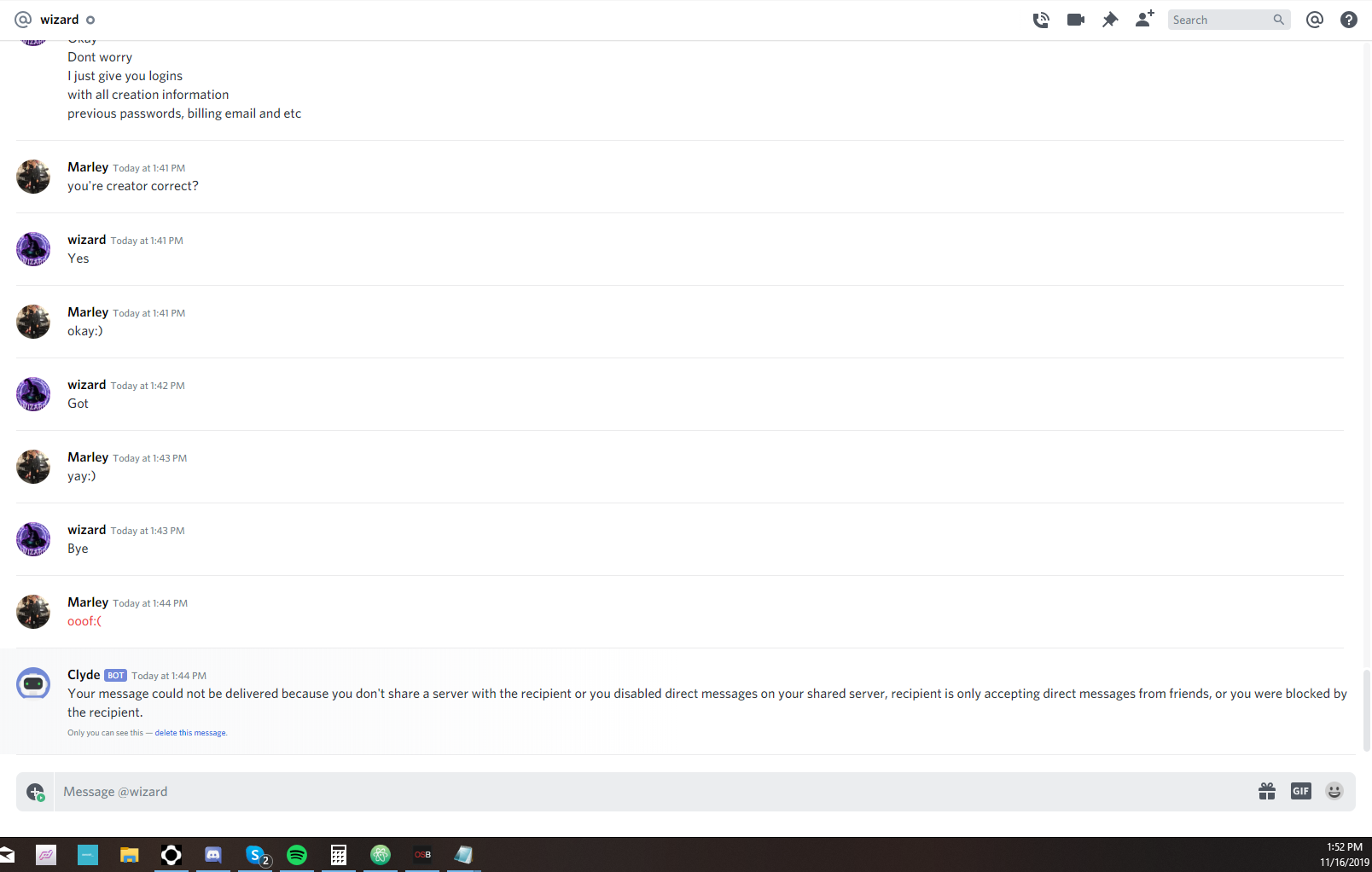Click Marley's avatar beside "yay:)" message
The height and width of the screenshot is (872, 1372).
coord(33,467)
